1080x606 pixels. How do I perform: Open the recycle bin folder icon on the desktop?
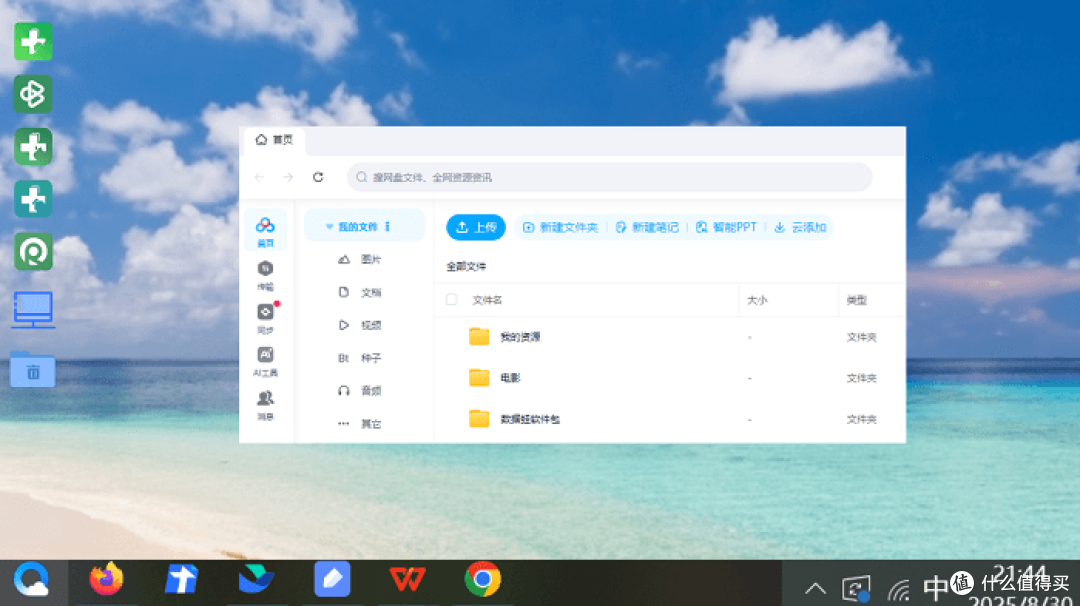click(x=32, y=369)
